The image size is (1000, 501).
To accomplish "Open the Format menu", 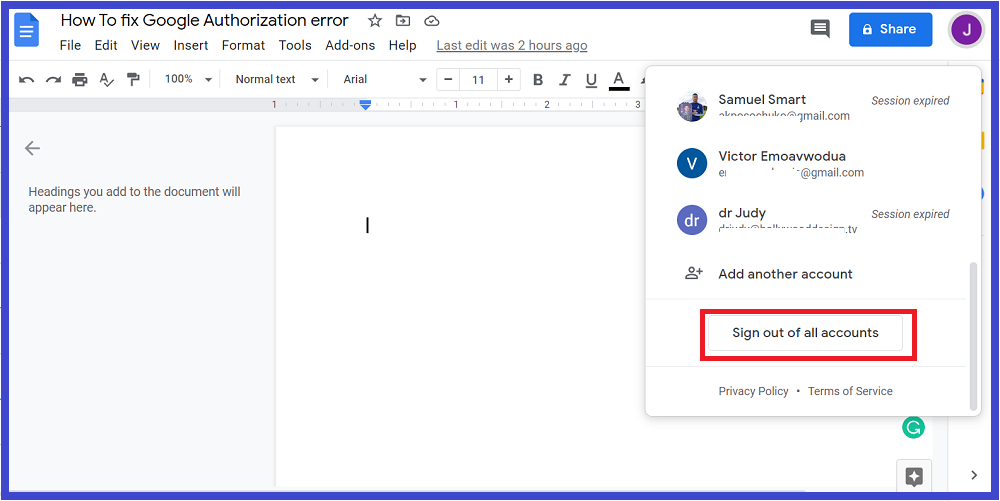I will click(x=243, y=45).
